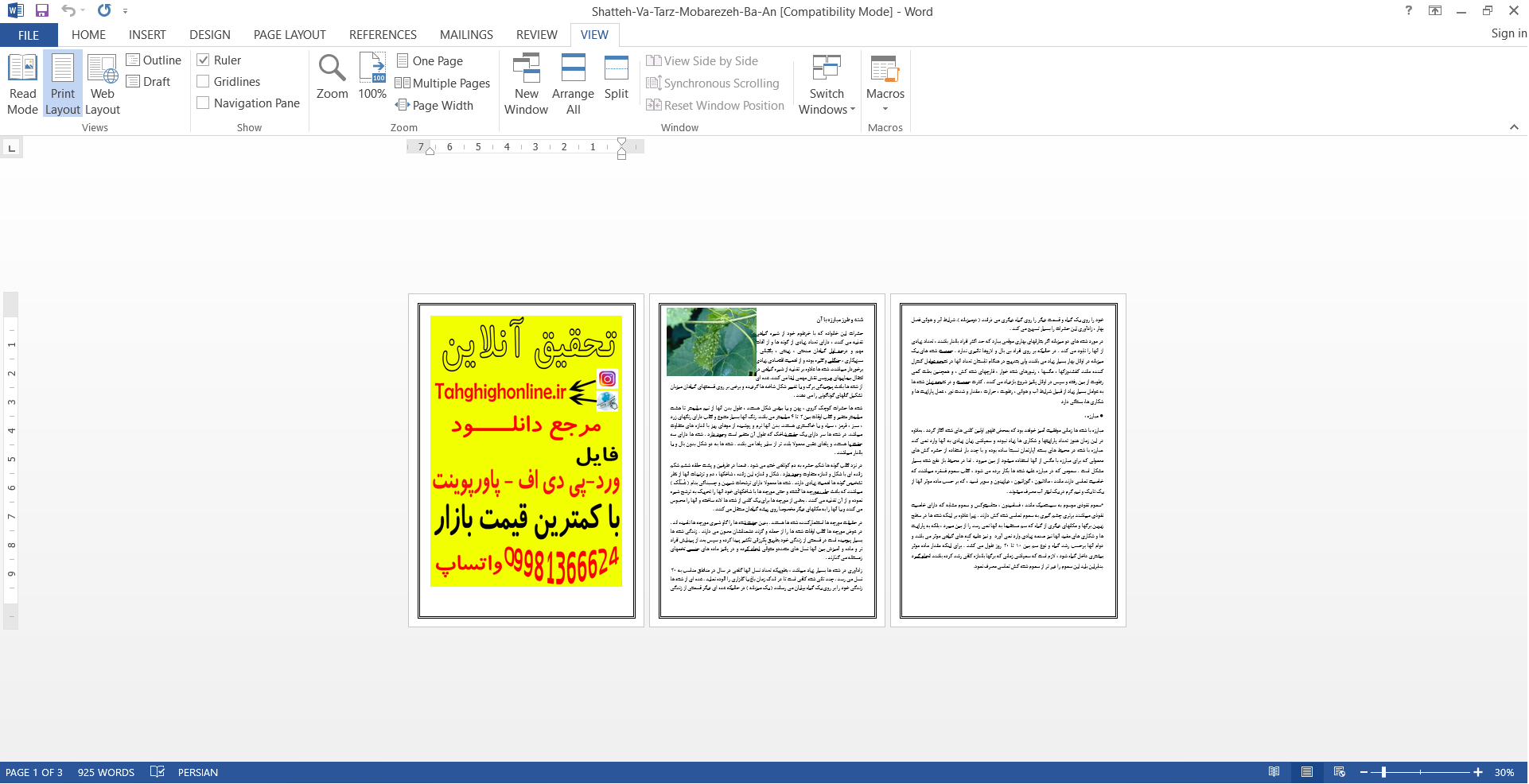Open the FILE tab

(x=29, y=35)
